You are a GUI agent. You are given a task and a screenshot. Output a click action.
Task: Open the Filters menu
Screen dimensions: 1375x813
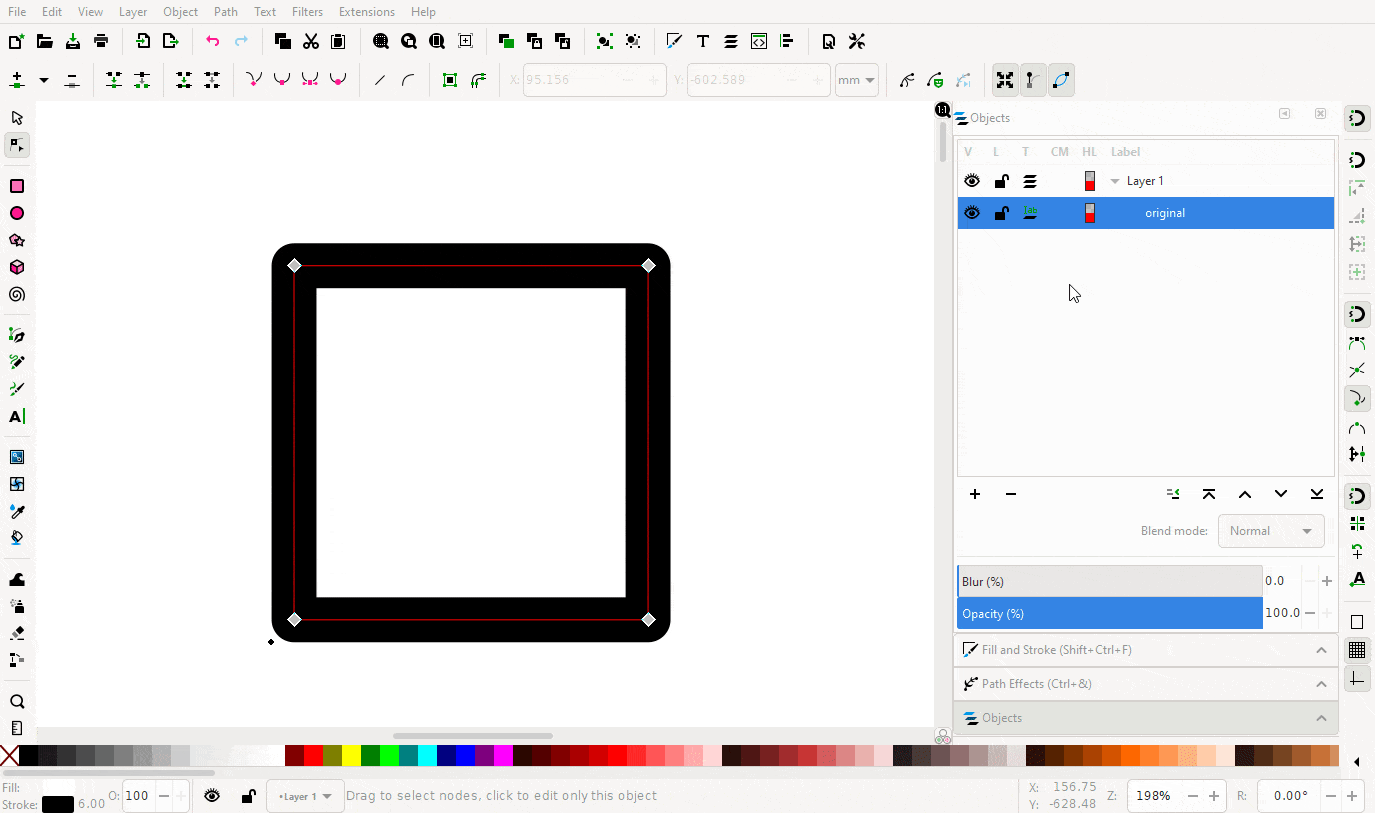pyautogui.click(x=307, y=12)
